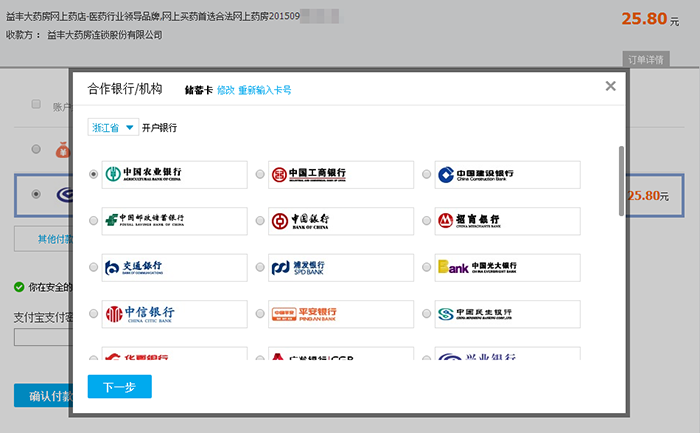Click the 储蓄卡 card type label
The width and height of the screenshot is (700, 433).
pyautogui.click(x=199, y=90)
